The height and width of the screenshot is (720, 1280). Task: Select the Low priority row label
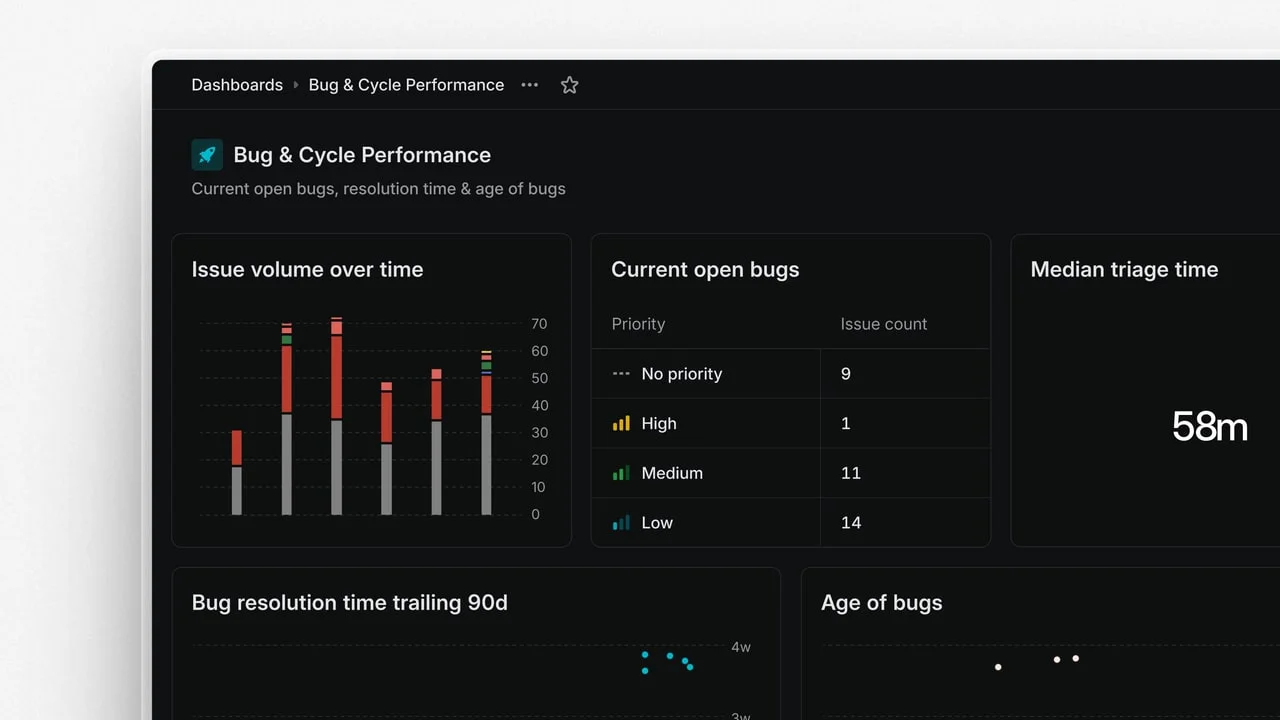[657, 523]
